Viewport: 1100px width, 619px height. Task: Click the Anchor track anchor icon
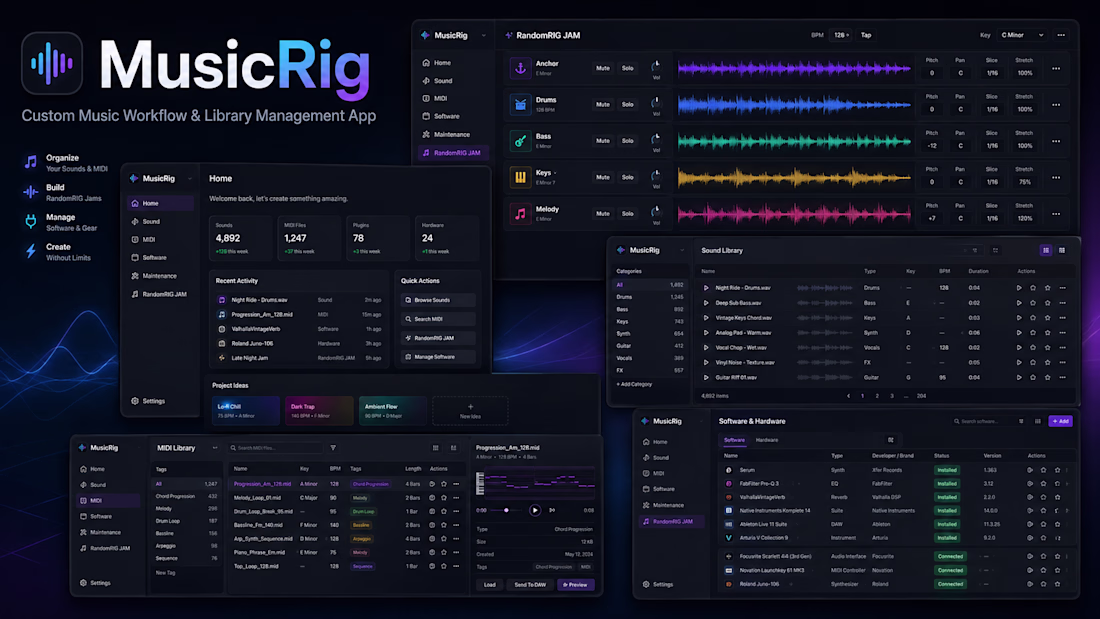[520, 68]
